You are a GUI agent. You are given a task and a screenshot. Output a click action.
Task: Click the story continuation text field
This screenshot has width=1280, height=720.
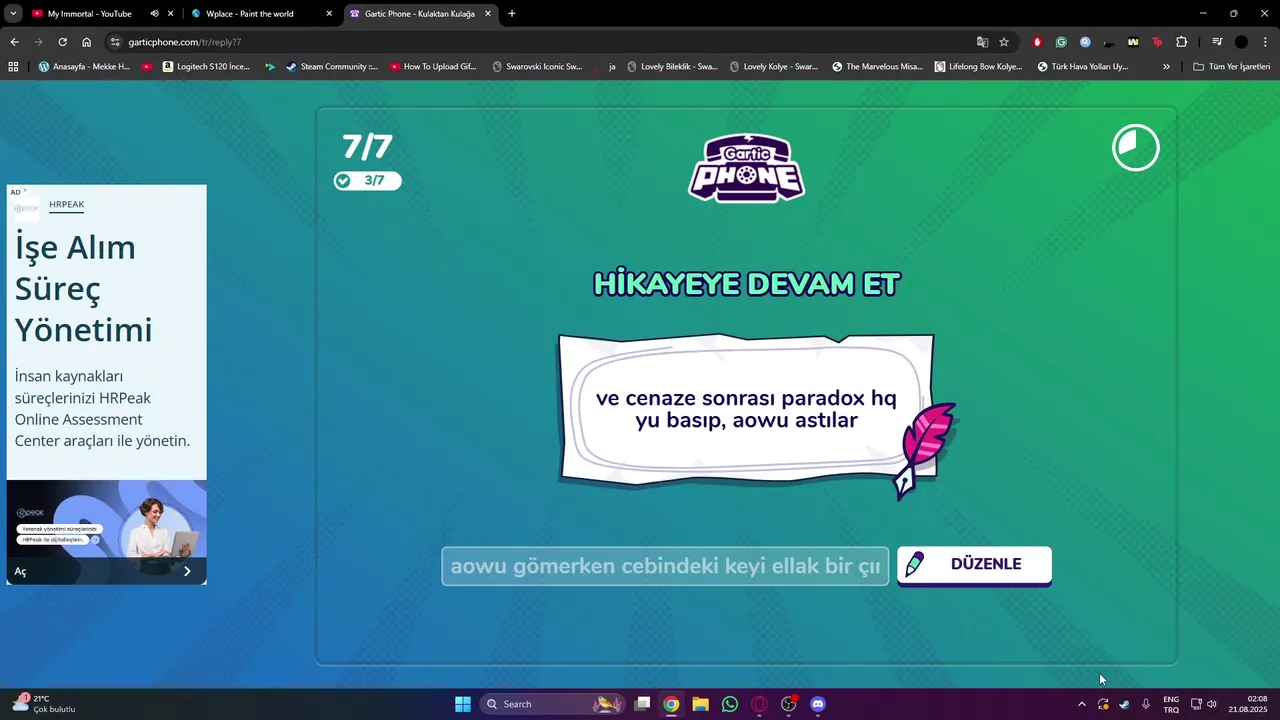[x=665, y=566]
